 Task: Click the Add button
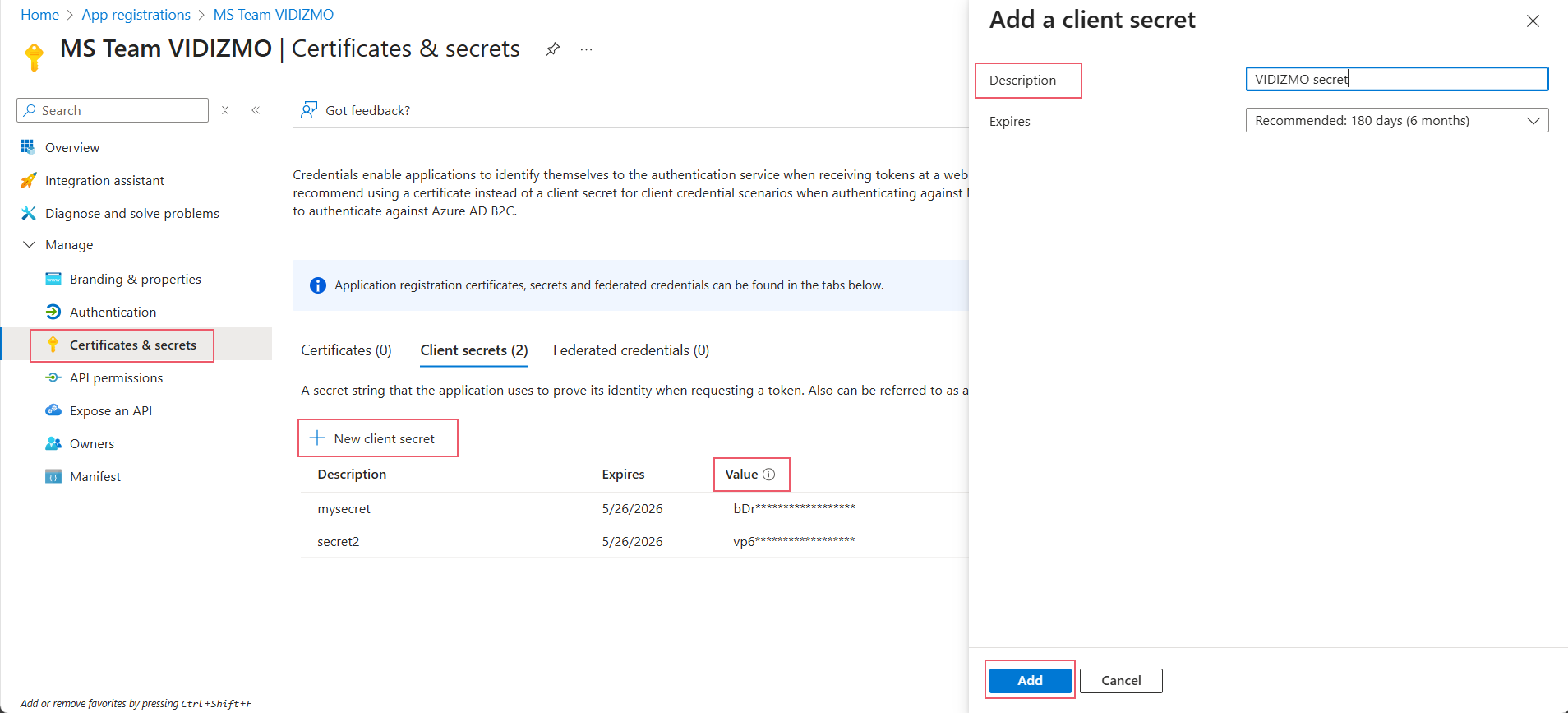coord(1030,680)
